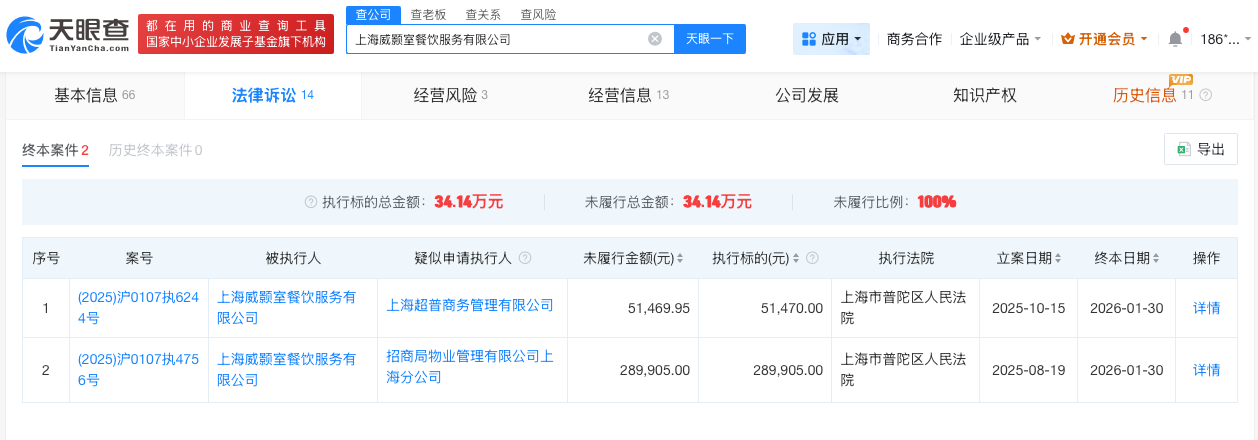Click court name cell in row 2
This screenshot has height=440, width=1258.
click(905, 370)
